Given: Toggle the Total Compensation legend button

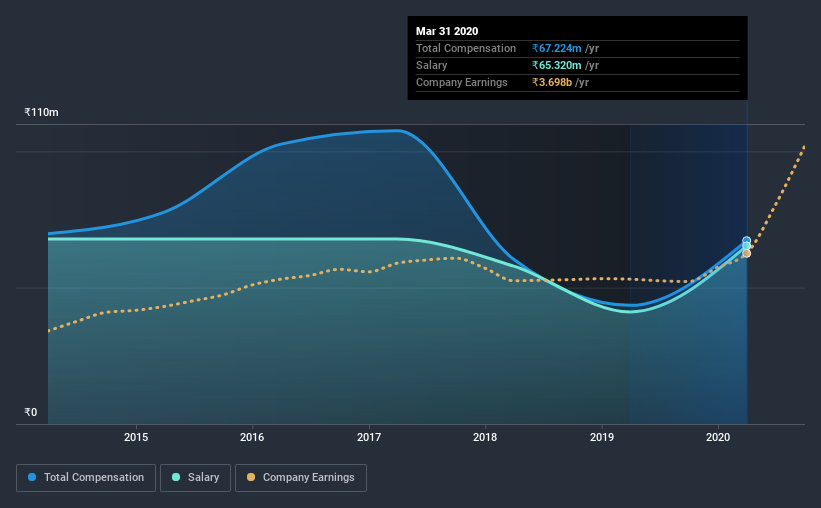Looking at the screenshot, I should (x=86, y=478).
